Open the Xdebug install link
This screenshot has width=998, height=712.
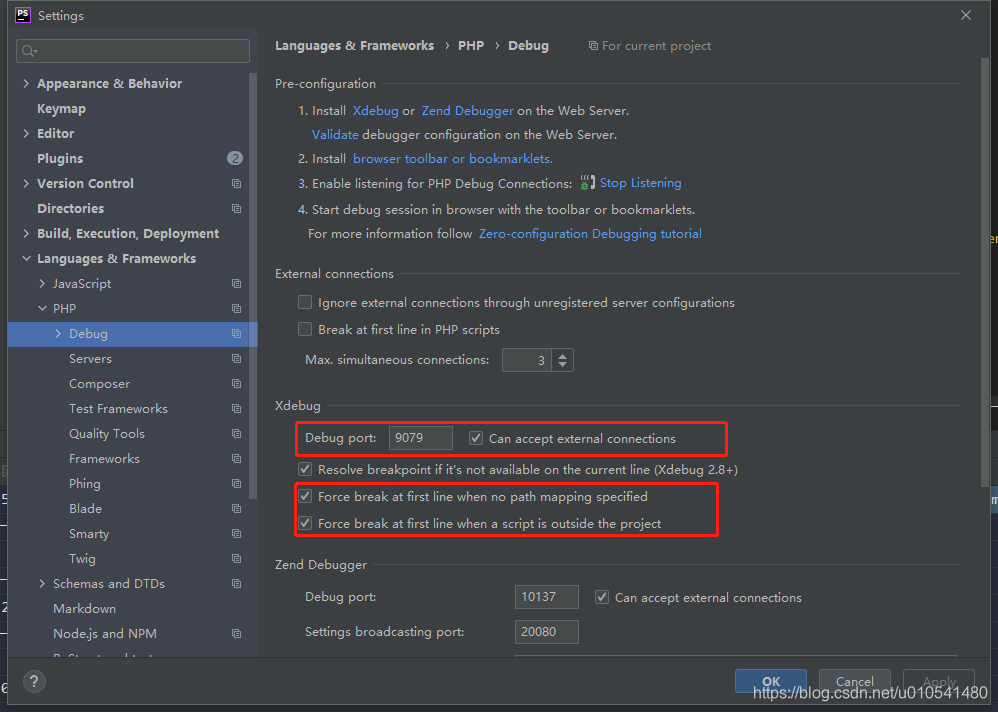(376, 111)
